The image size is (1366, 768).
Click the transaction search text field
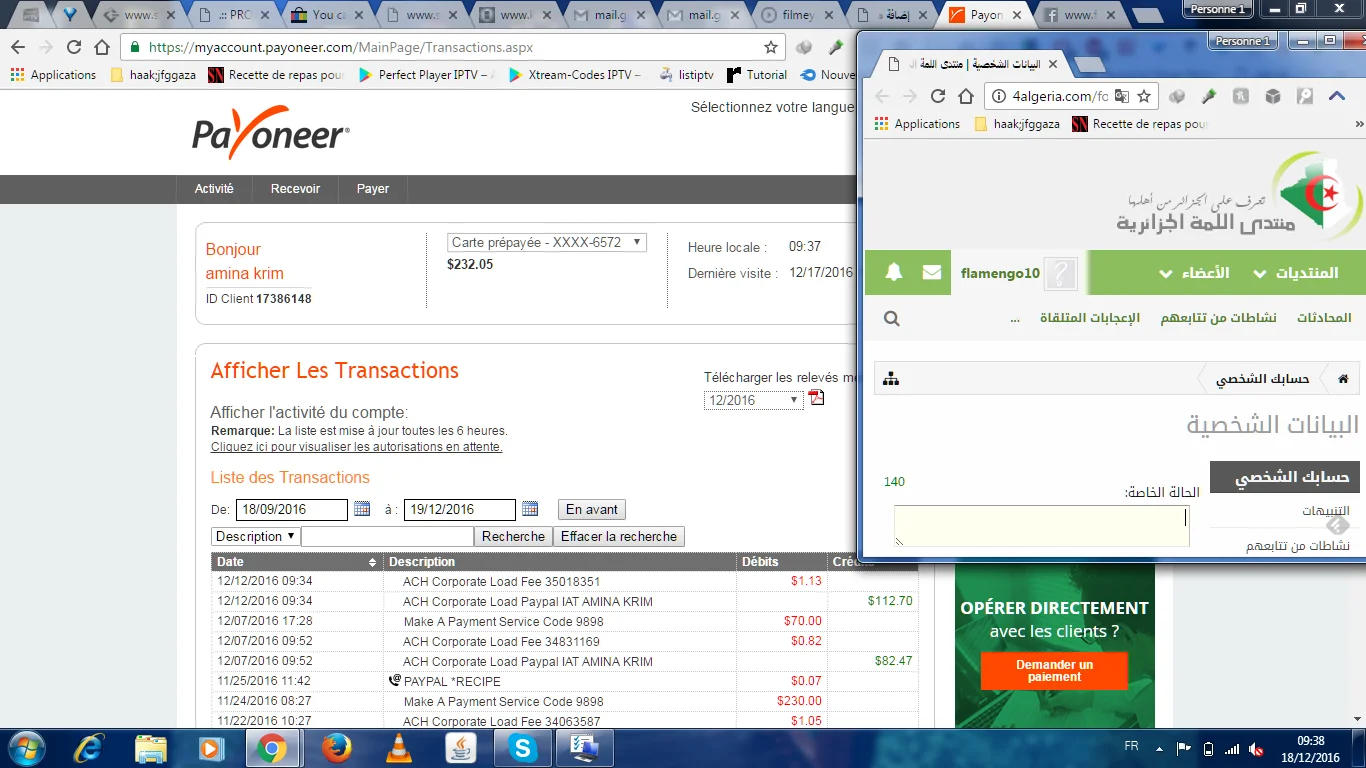click(387, 537)
